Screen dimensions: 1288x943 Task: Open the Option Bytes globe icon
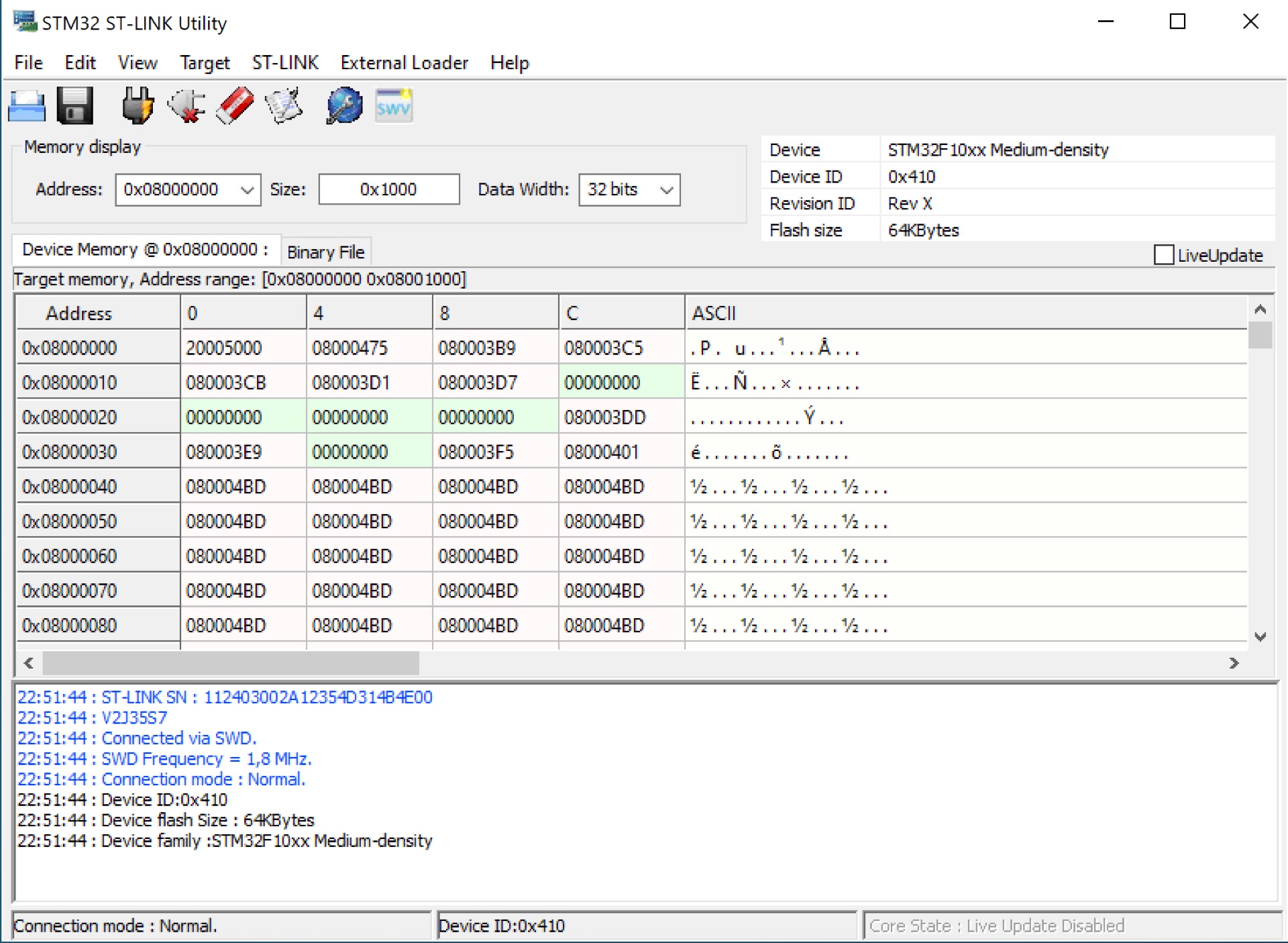344,106
